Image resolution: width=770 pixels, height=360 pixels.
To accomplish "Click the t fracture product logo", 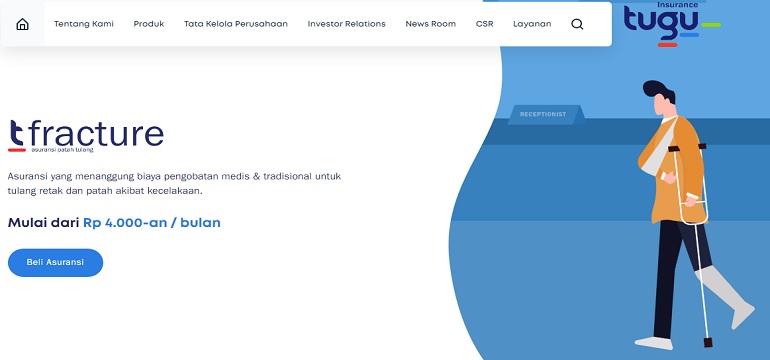I will 86,136.
